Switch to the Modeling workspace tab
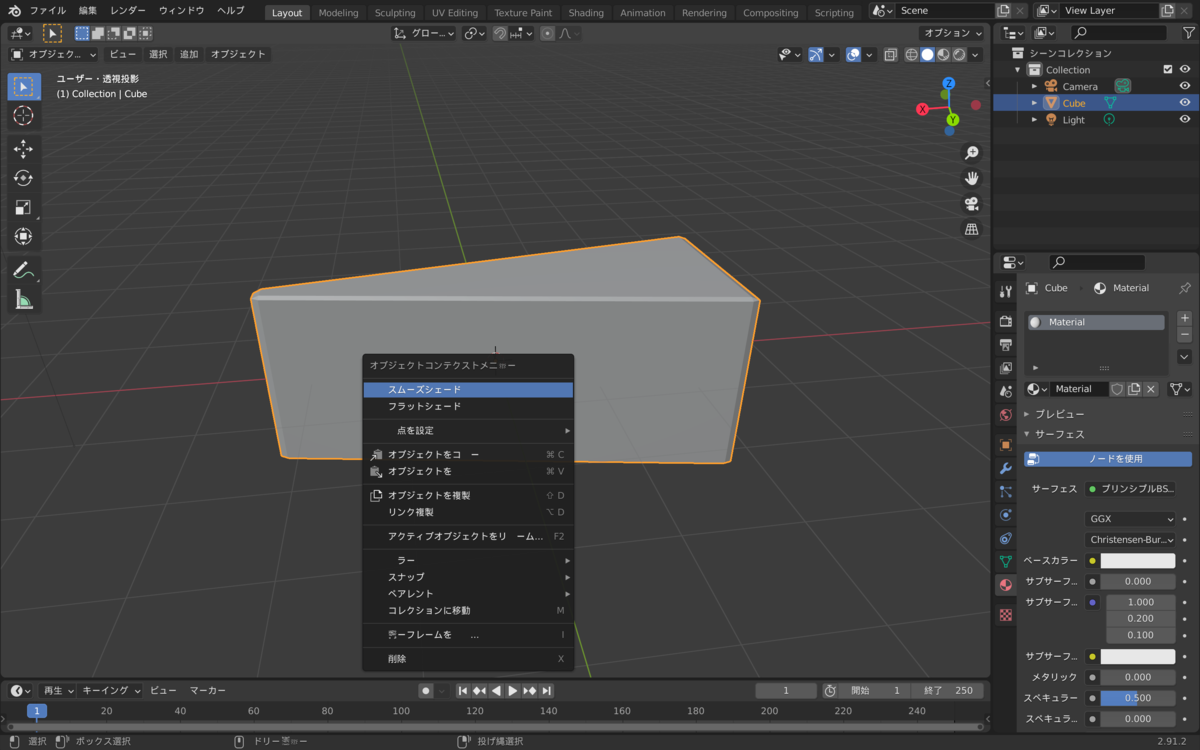The image size is (1200, 750). click(x=338, y=13)
